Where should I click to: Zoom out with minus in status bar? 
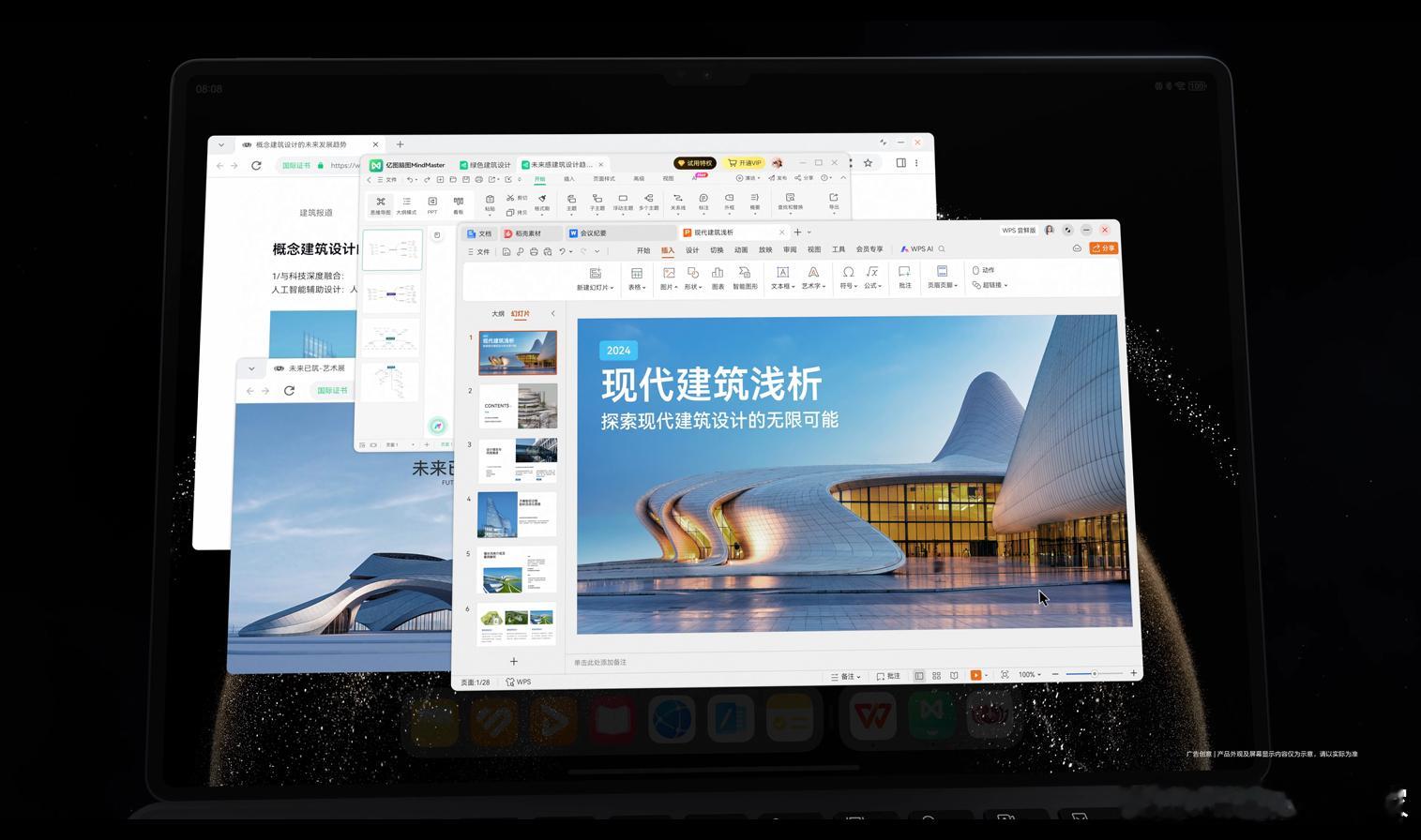[x=1055, y=674]
